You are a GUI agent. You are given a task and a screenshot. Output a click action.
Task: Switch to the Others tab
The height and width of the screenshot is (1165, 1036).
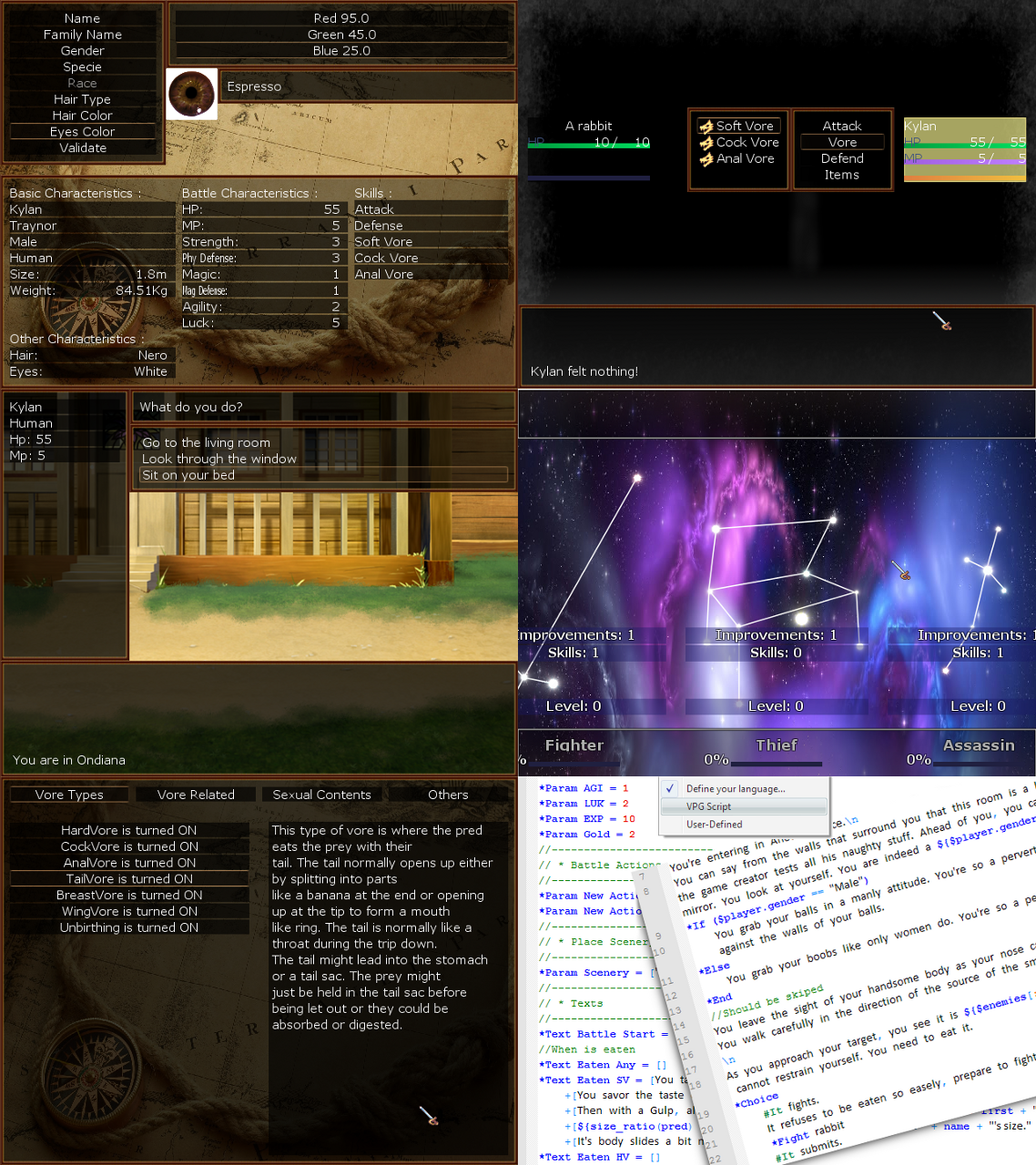(449, 795)
